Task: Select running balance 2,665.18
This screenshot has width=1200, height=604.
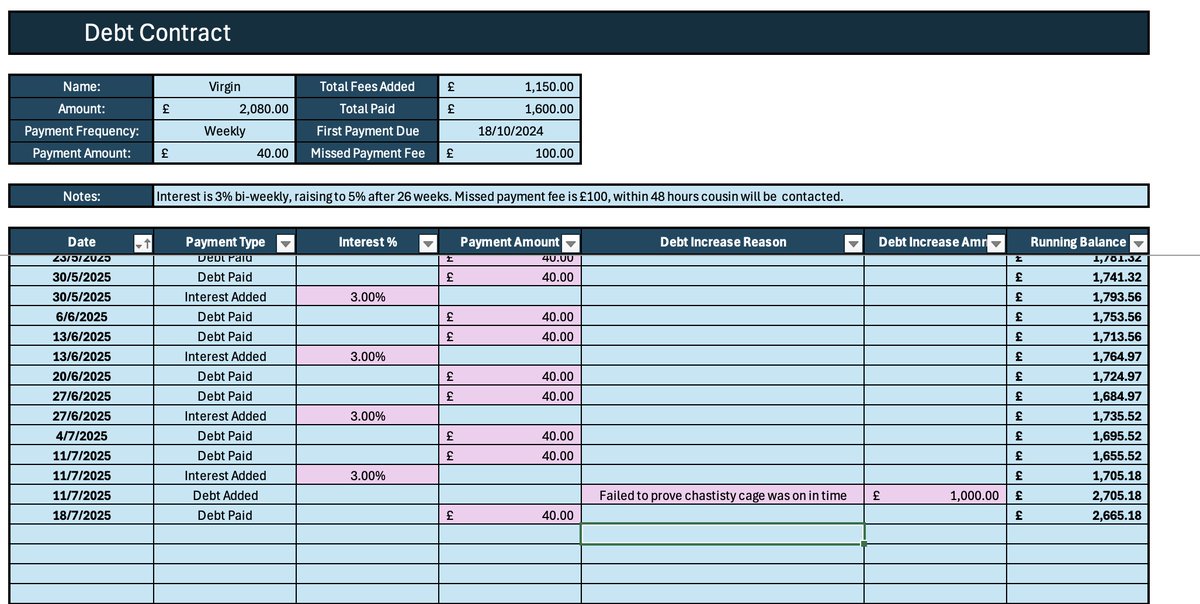Action: (1077, 515)
